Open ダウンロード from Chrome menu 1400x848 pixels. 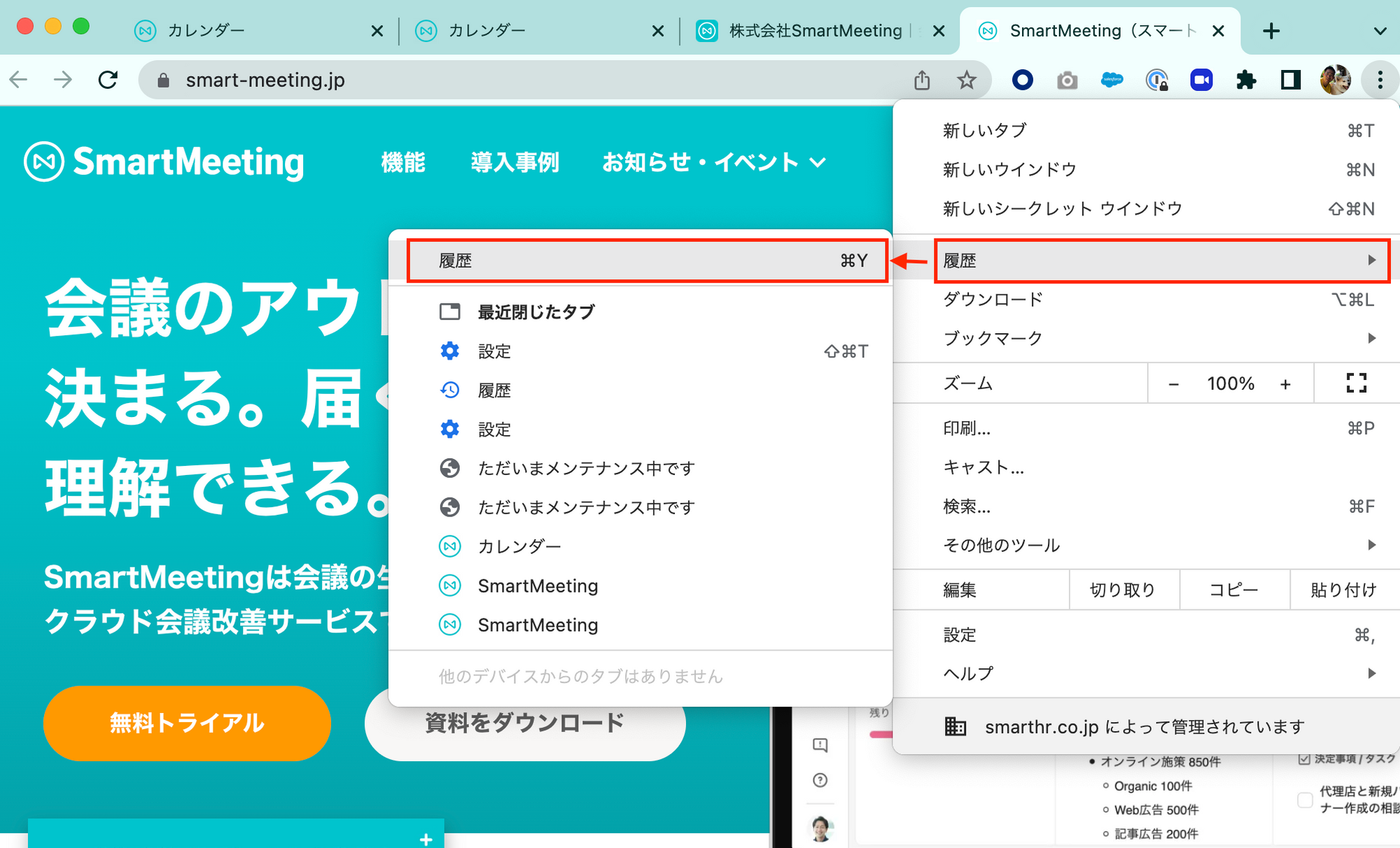pos(1147,299)
